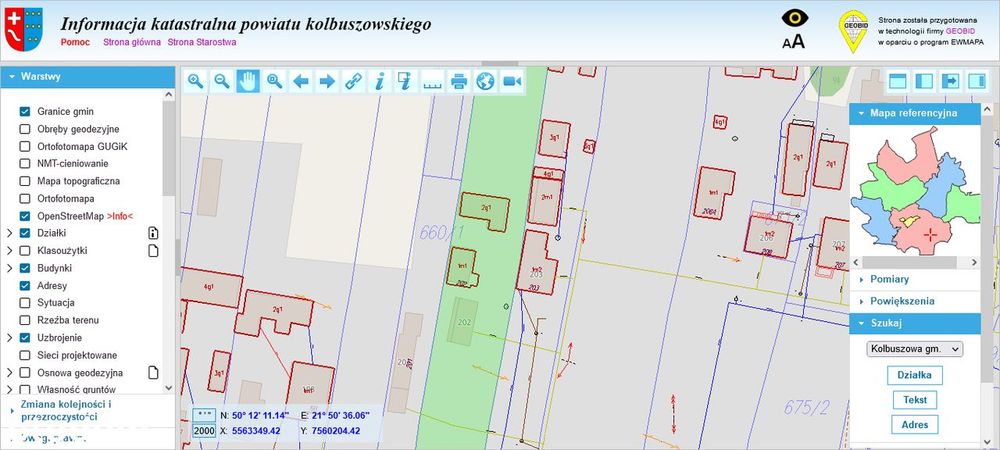The width and height of the screenshot is (1000, 450).
Task: Click the coordinate format button above scale
Action: pos(204,415)
